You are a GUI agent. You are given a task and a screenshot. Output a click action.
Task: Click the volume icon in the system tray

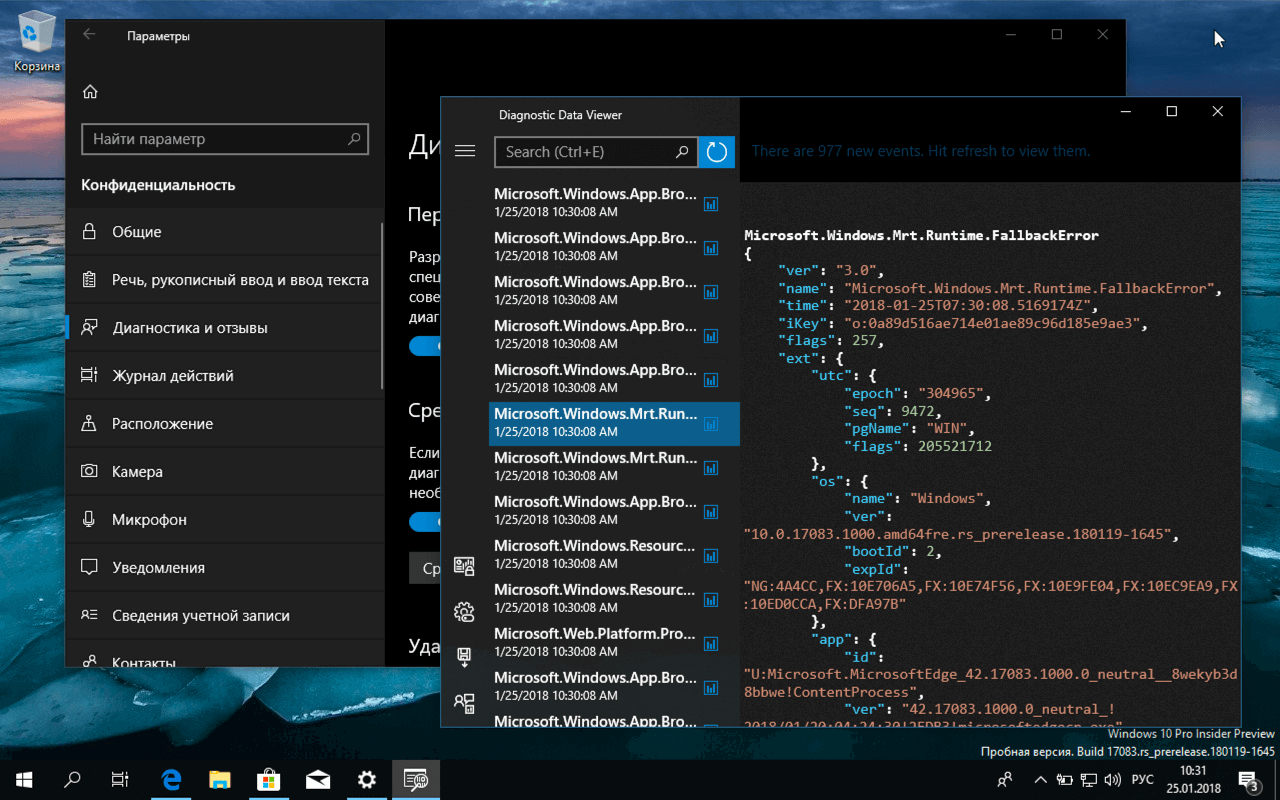[1113, 779]
